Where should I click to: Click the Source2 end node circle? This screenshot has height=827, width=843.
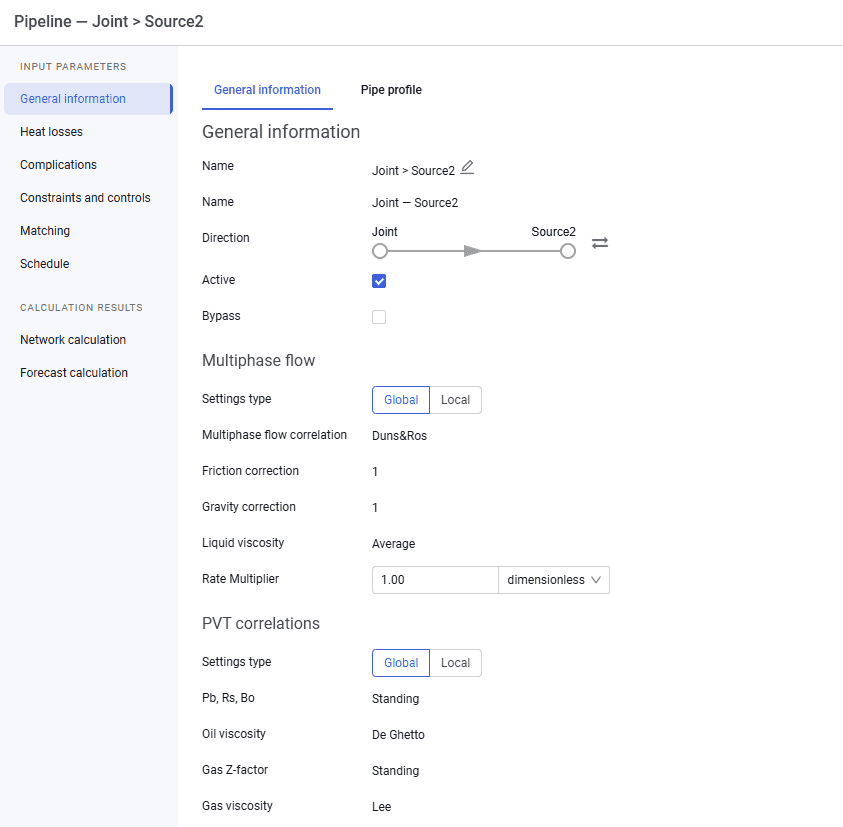click(568, 251)
